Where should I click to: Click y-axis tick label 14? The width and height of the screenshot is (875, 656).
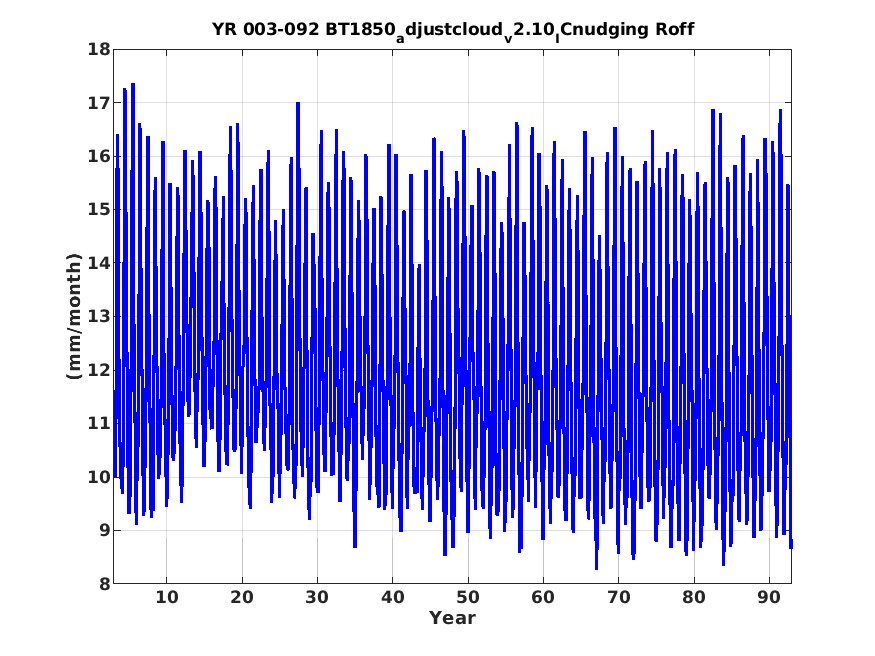coord(98,263)
